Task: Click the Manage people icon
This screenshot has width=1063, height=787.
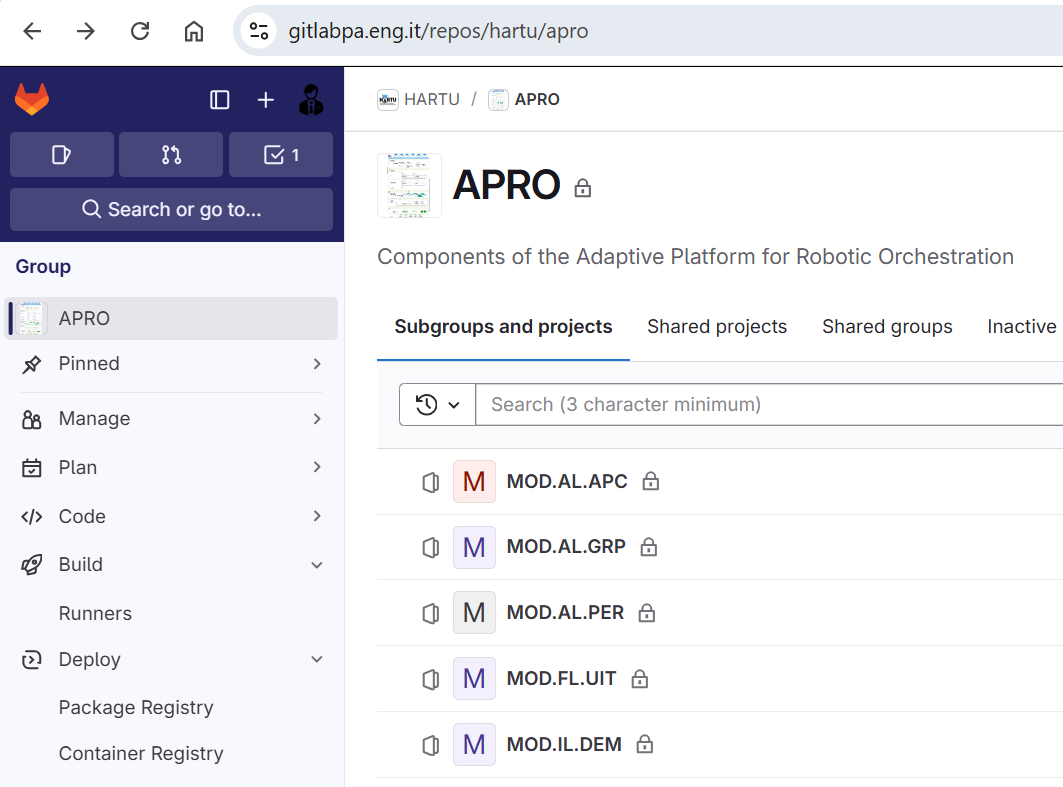Action: 31,420
